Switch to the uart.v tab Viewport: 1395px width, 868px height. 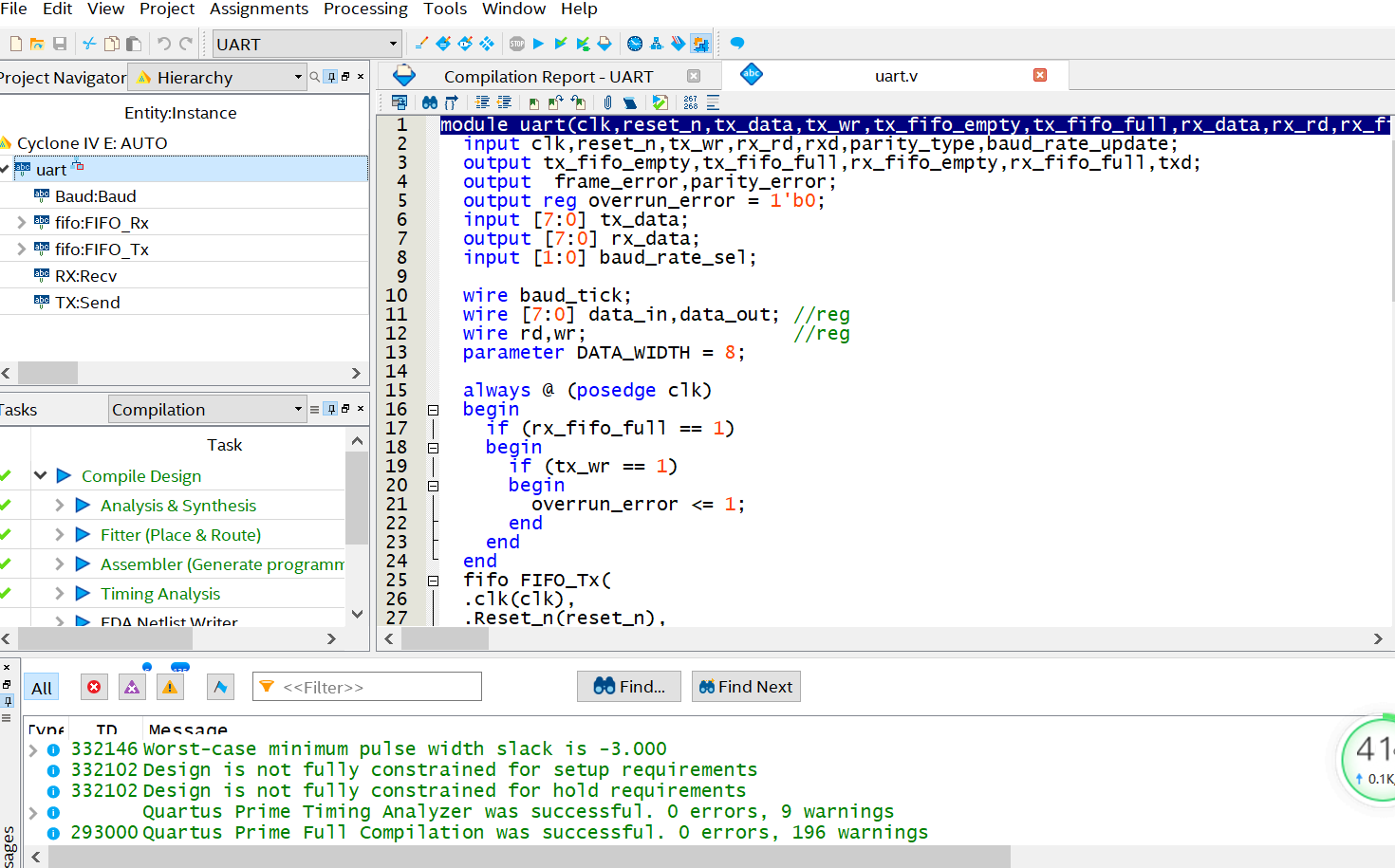(x=896, y=76)
